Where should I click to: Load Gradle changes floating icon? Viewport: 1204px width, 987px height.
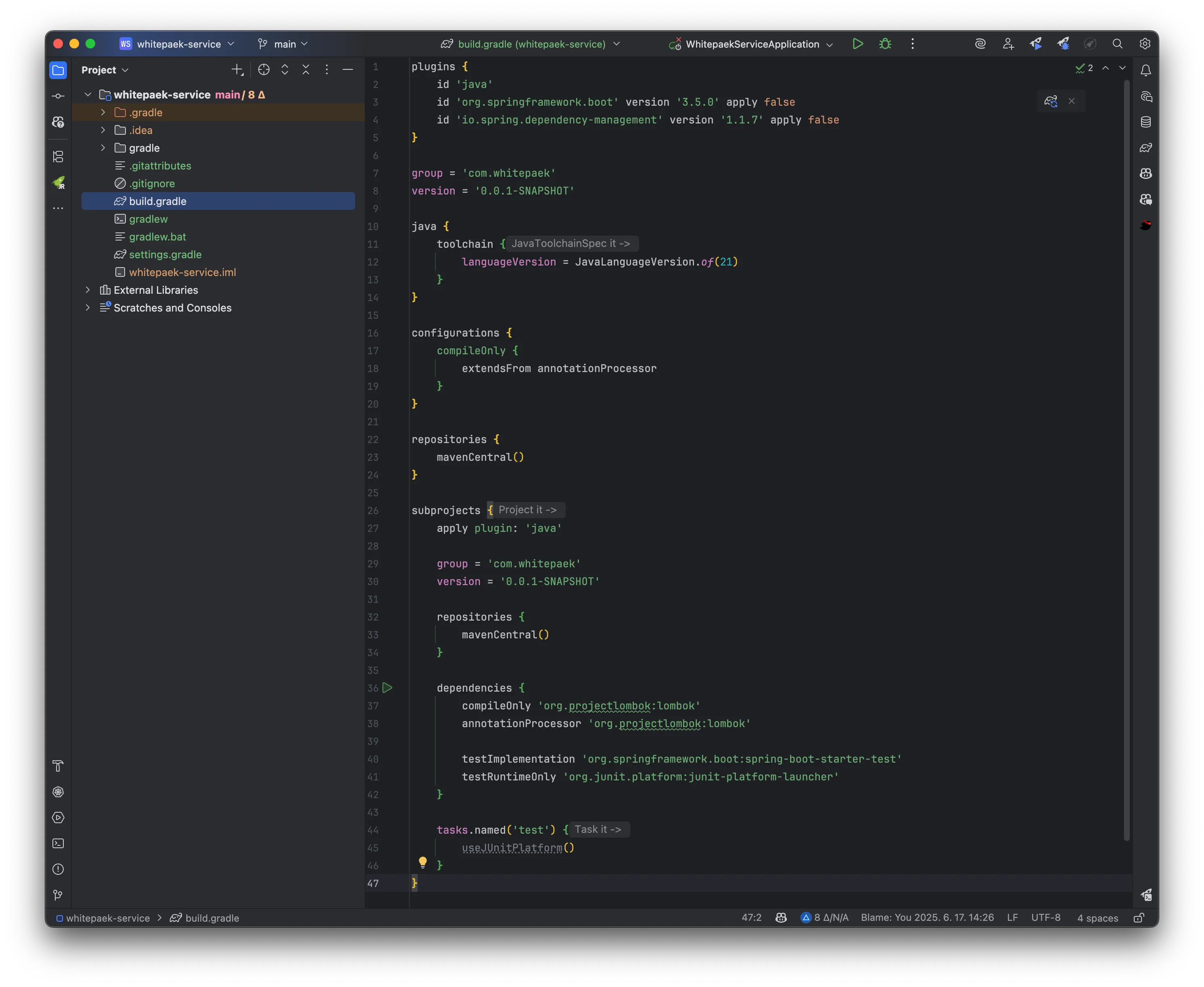pos(1050,100)
